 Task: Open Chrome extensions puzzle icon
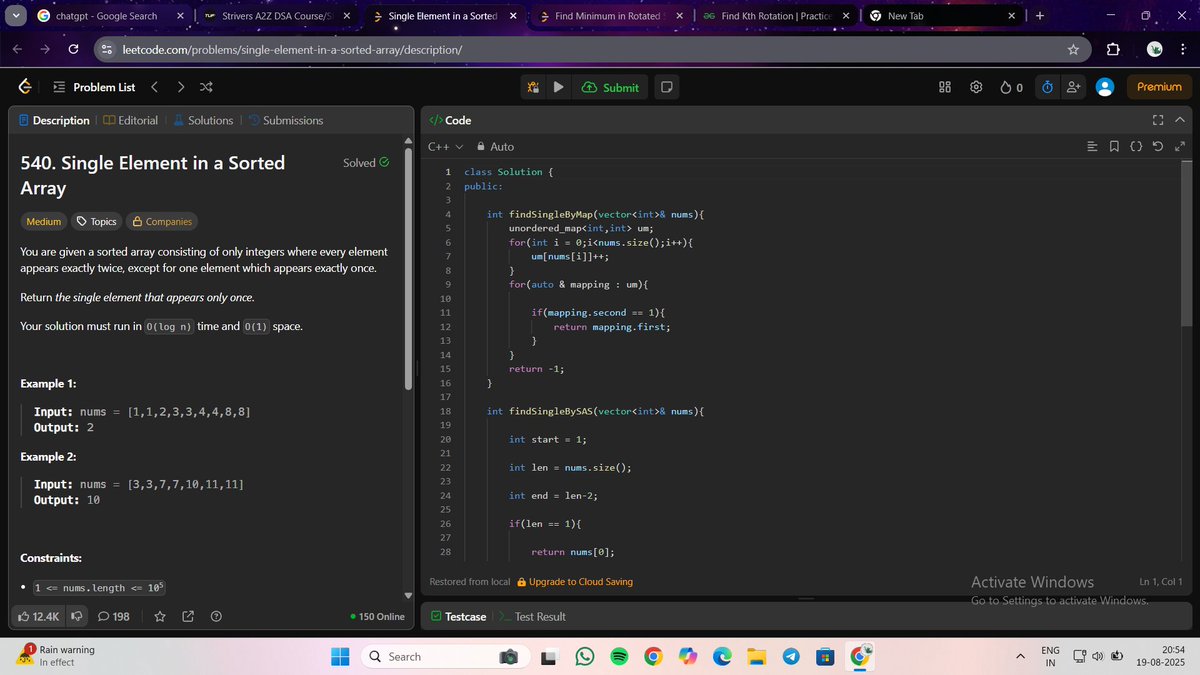coord(1114,49)
